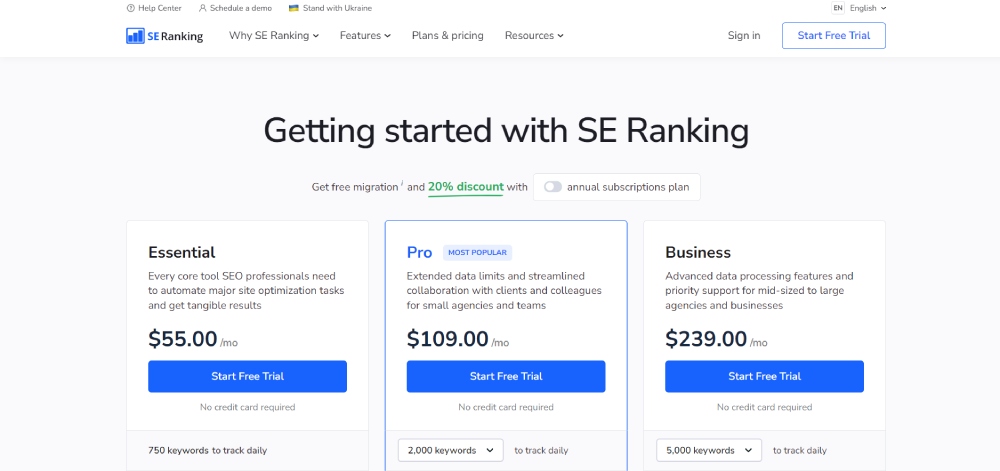This screenshot has height=471, width=1000.
Task: Click the EN language badge
Action: tap(838, 8)
